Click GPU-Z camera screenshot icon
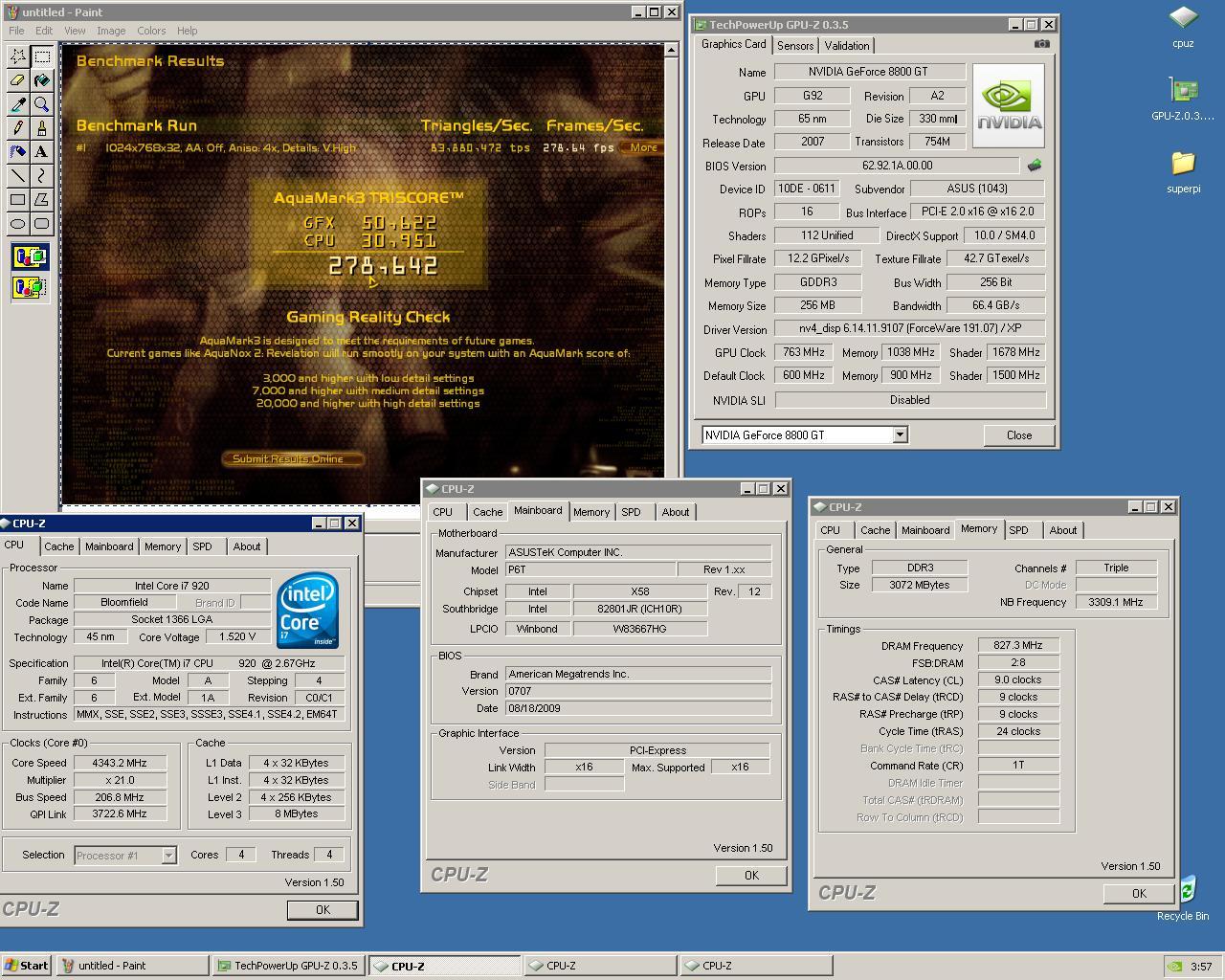The height and width of the screenshot is (980, 1225). (1042, 43)
